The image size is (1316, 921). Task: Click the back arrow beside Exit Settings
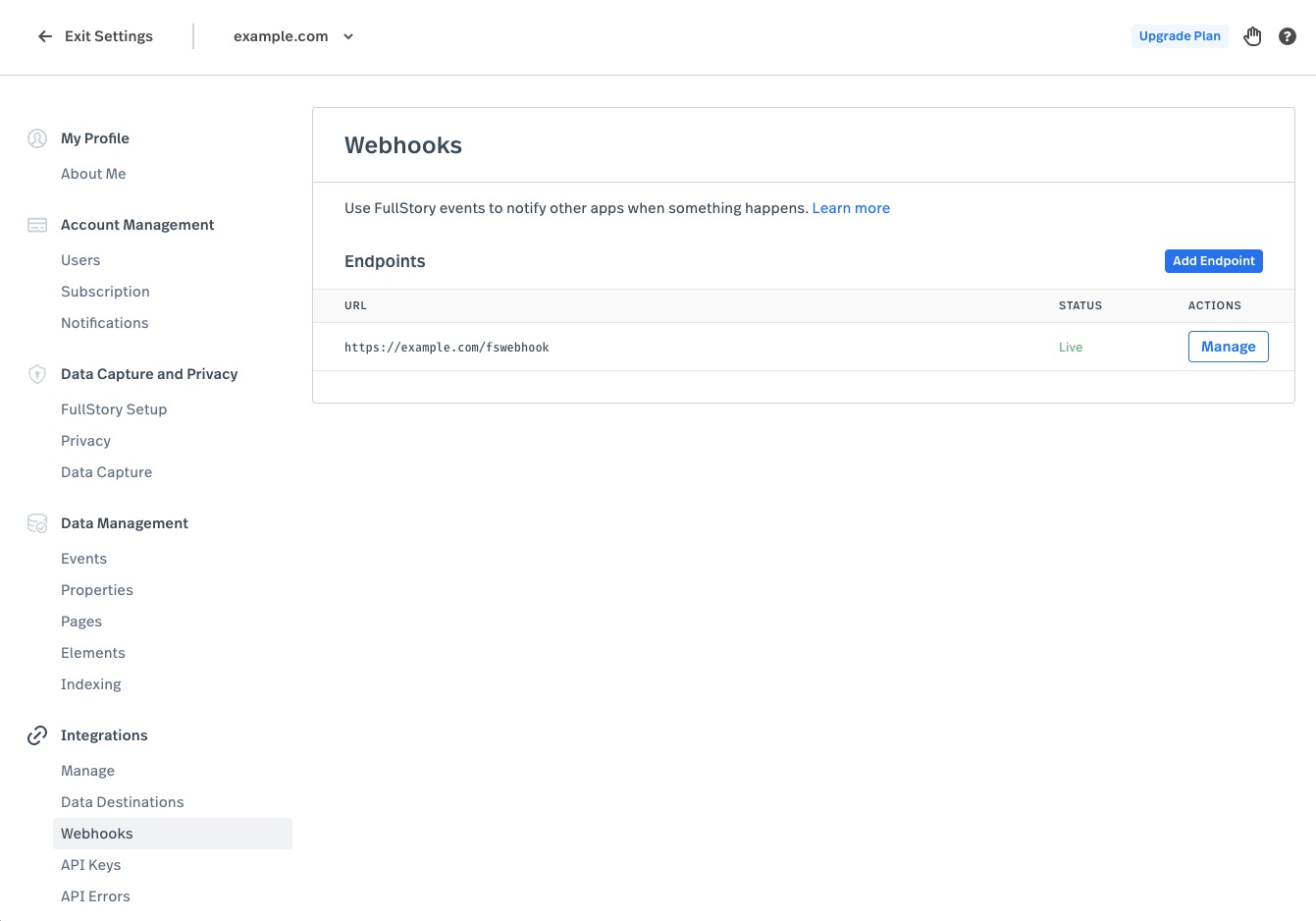[x=44, y=36]
